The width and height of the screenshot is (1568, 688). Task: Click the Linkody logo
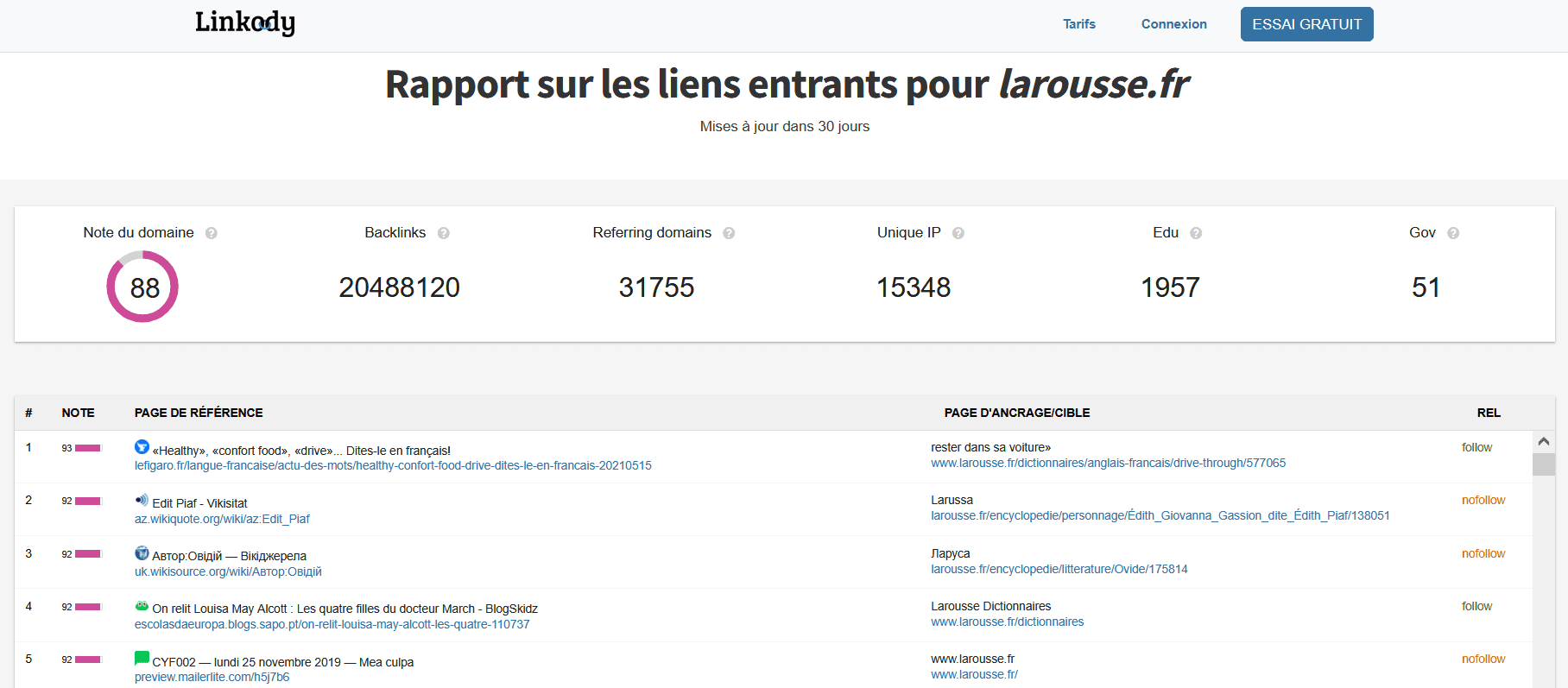click(x=244, y=22)
